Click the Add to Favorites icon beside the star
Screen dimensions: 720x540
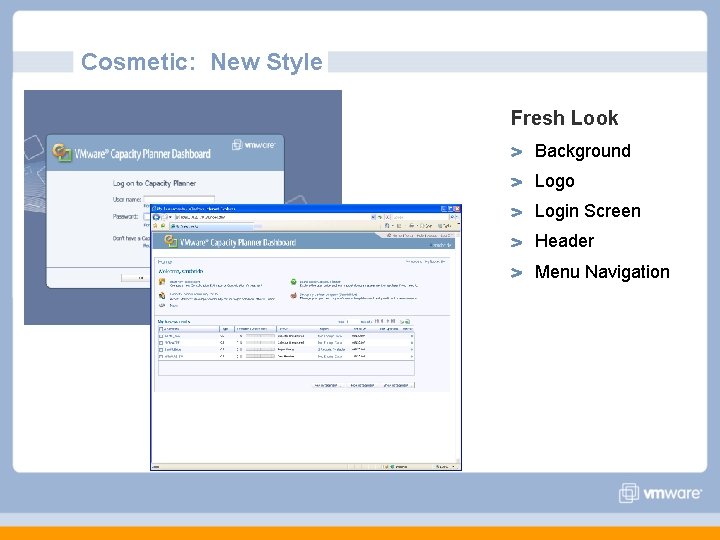pyautogui.click(x=163, y=226)
